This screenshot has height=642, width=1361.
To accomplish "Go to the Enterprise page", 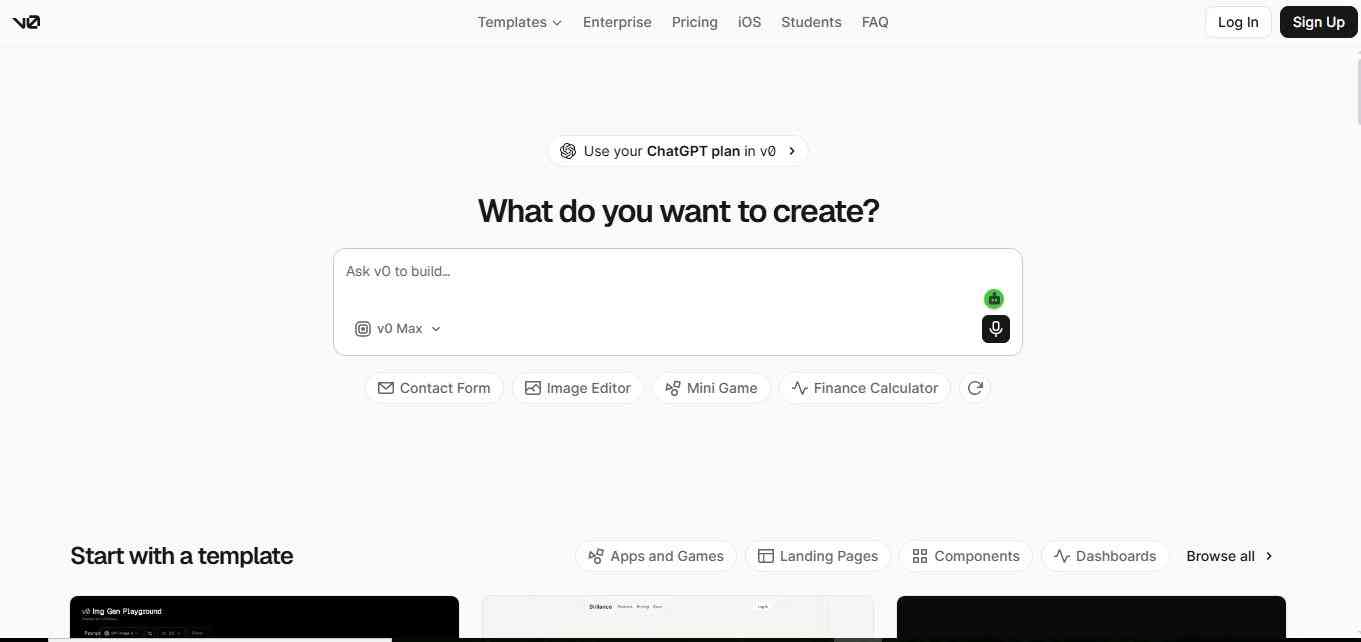I will [x=617, y=22].
